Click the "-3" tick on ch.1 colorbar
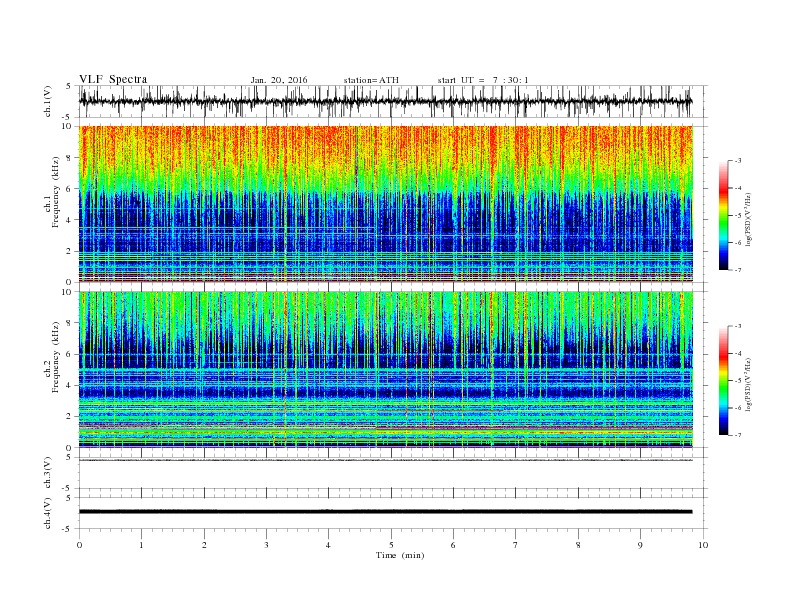This screenshot has height=612, width=792. pos(737,161)
